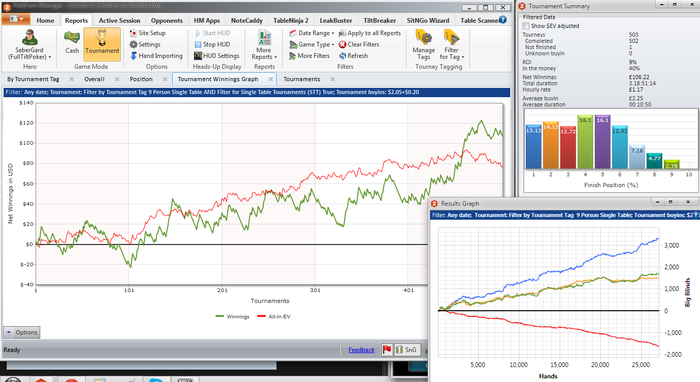Open the Feedback link
700x382 pixels.
[361, 350]
